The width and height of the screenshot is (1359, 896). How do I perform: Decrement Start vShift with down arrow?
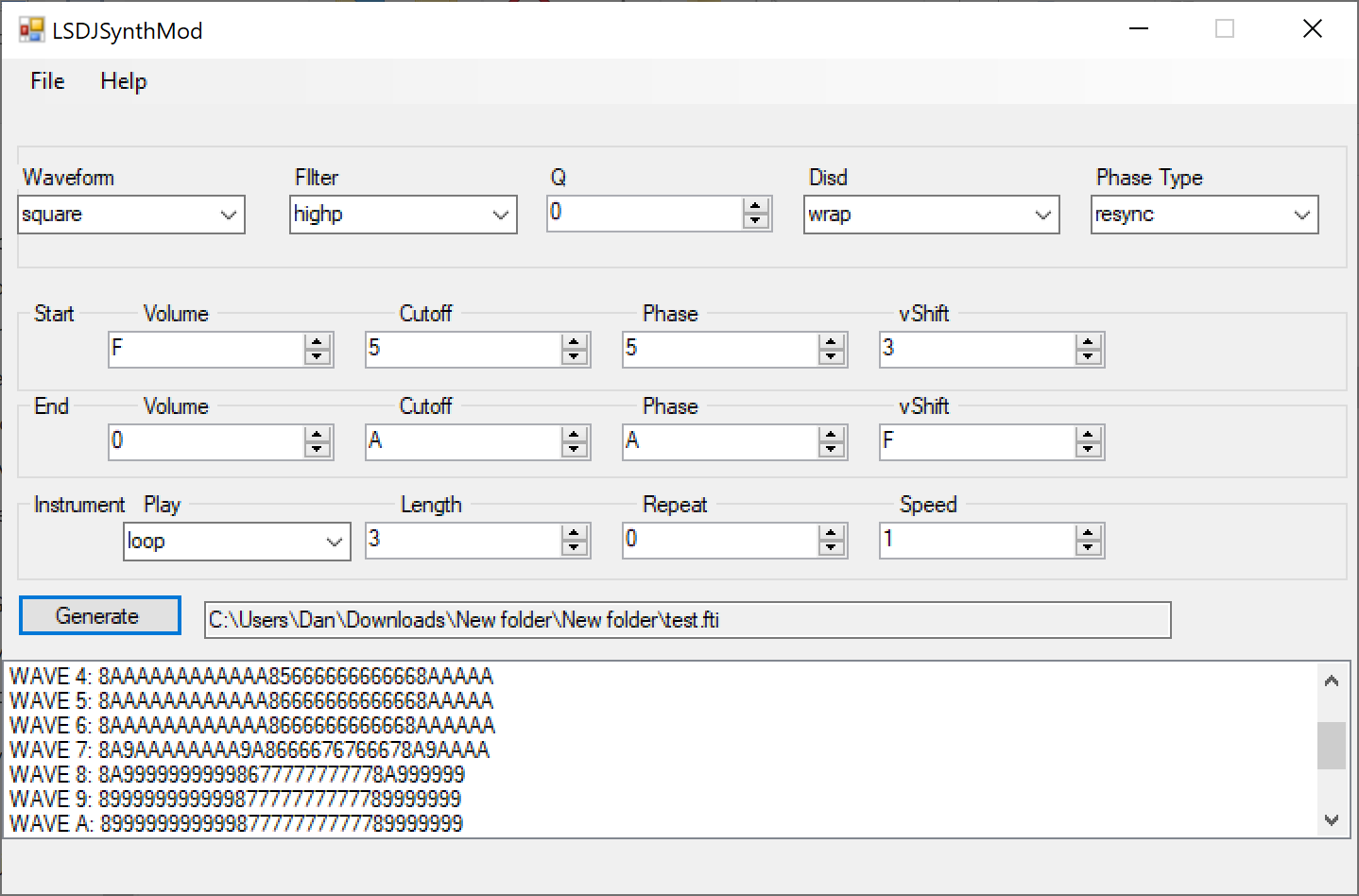tap(1089, 357)
